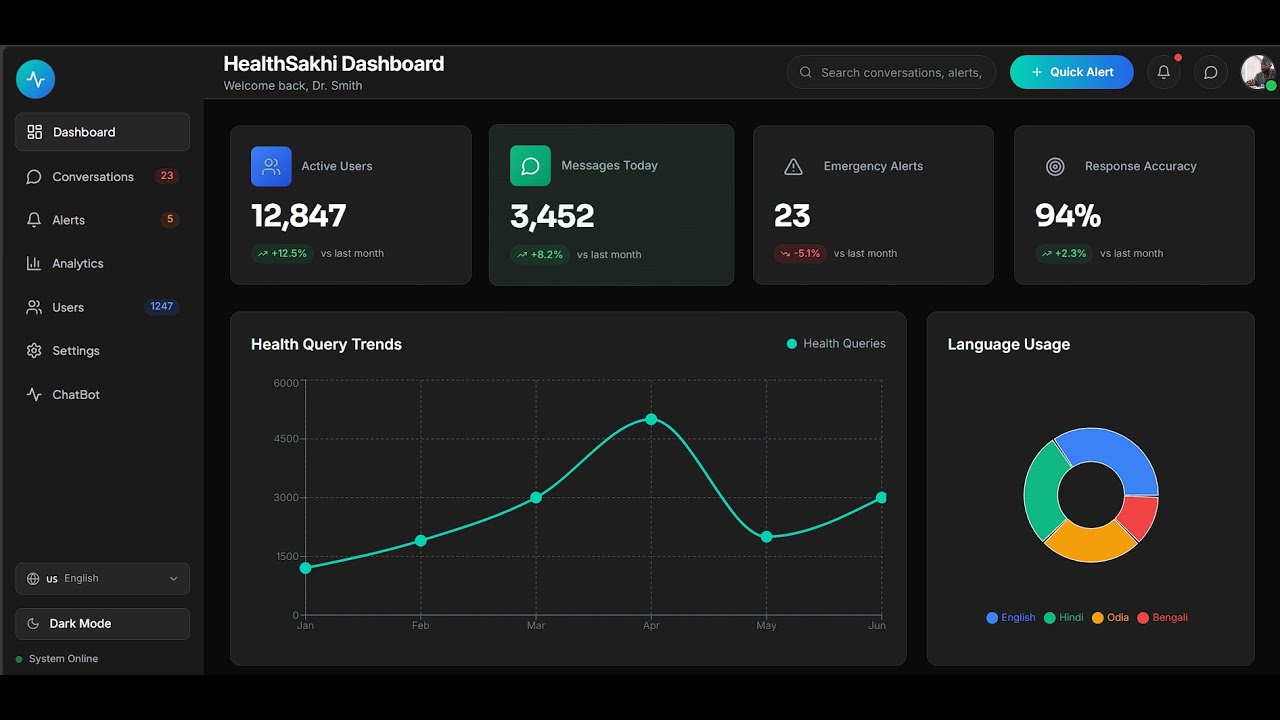
Task: Click the blue Active Users icon
Action: [271, 166]
